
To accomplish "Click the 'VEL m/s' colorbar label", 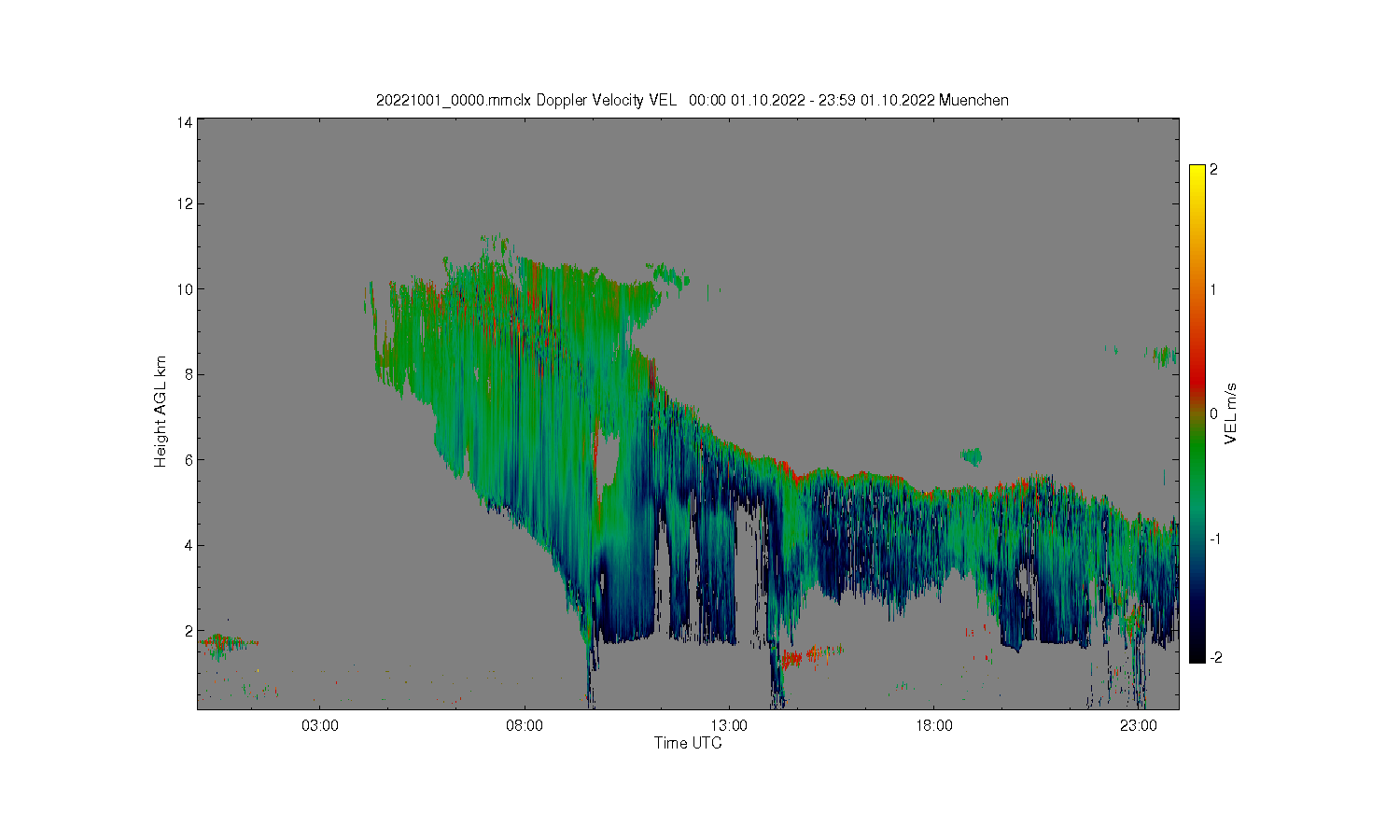I will [1231, 413].
